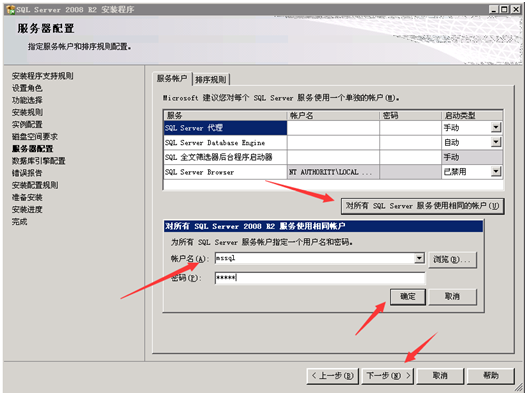Viewport: 527px width, 395px height.
Task: Open startup type dropdown for Database Engine
Action: coord(495,142)
